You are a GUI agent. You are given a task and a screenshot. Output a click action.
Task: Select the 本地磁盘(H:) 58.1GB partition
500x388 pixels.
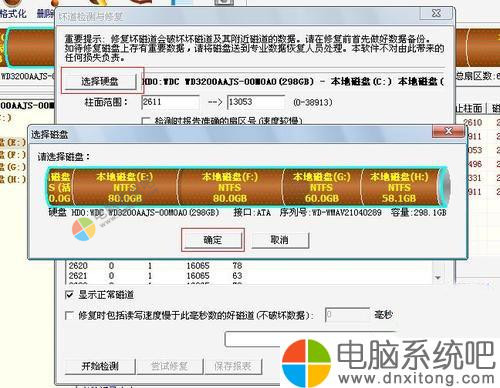tap(399, 187)
